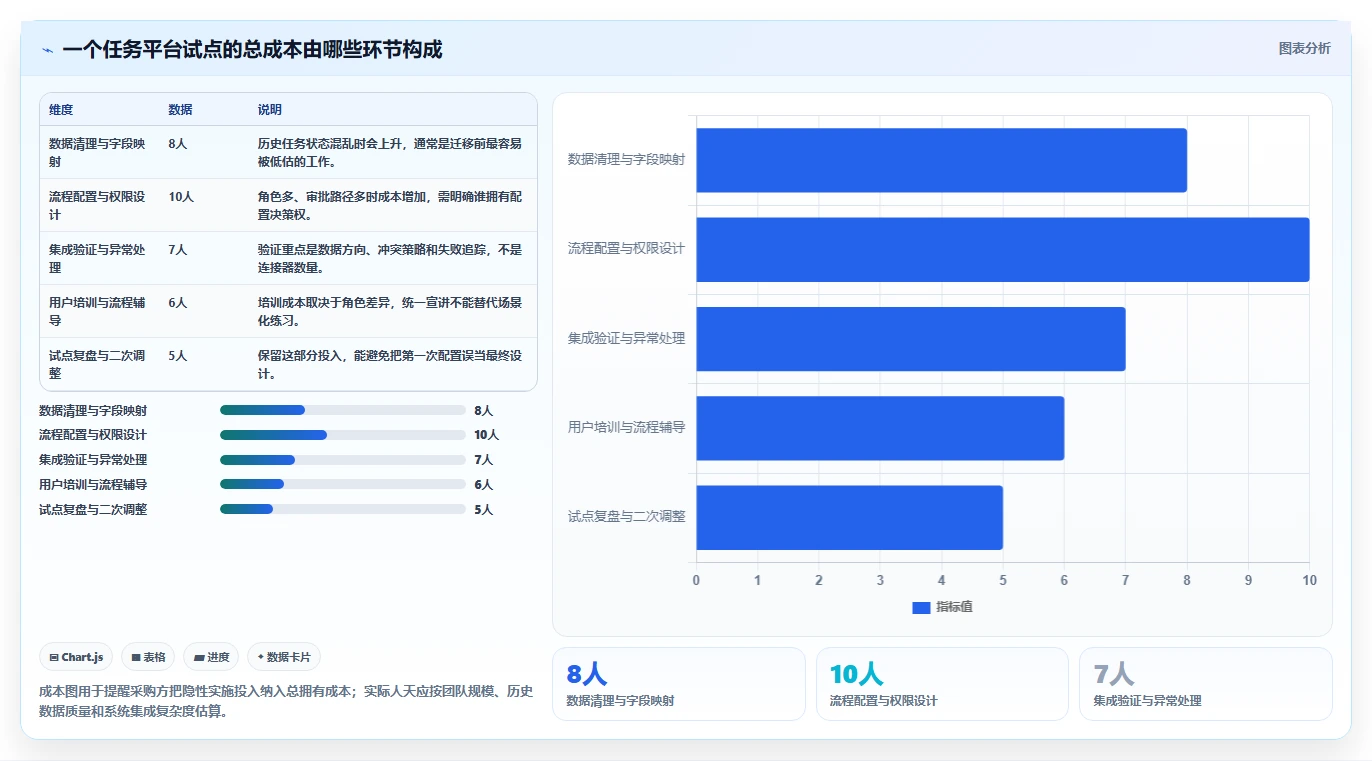Image resolution: width=1372 pixels, height=761 pixels.
Task: Click the 数据清理与字段映射 progress bar
Action: [343, 410]
